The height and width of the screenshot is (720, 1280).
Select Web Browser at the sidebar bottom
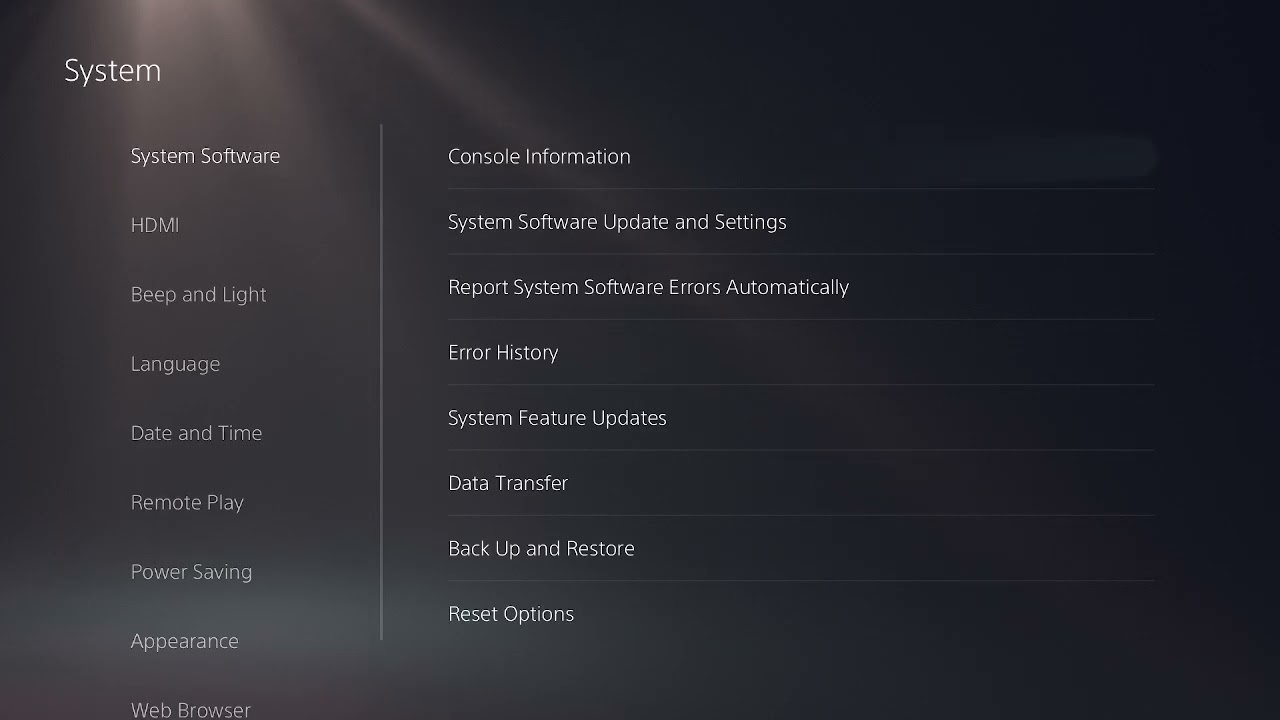[190, 710]
